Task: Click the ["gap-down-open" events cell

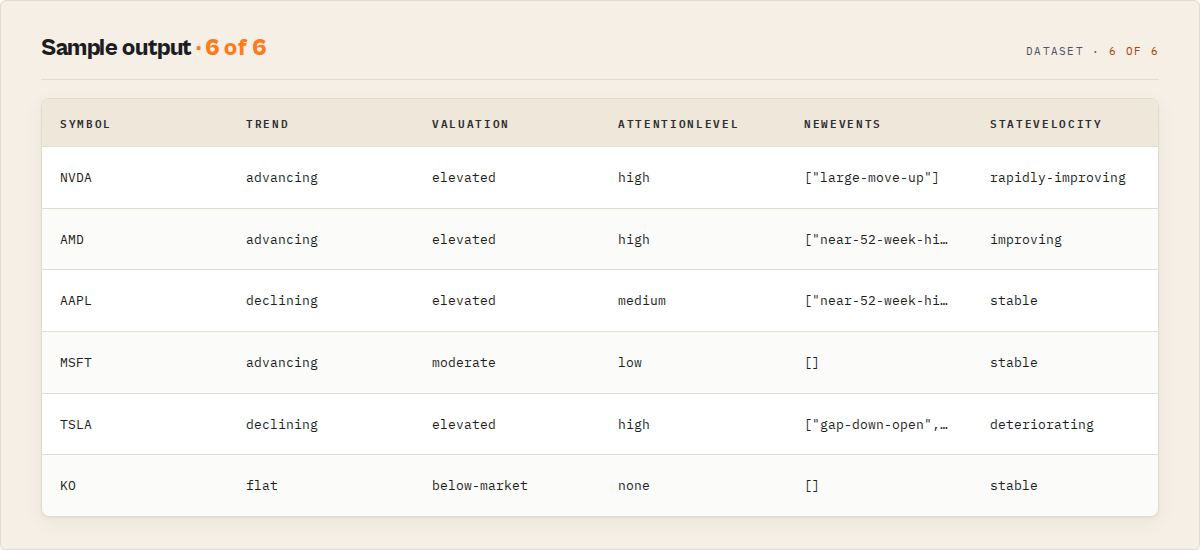Action: pos(877,425)
